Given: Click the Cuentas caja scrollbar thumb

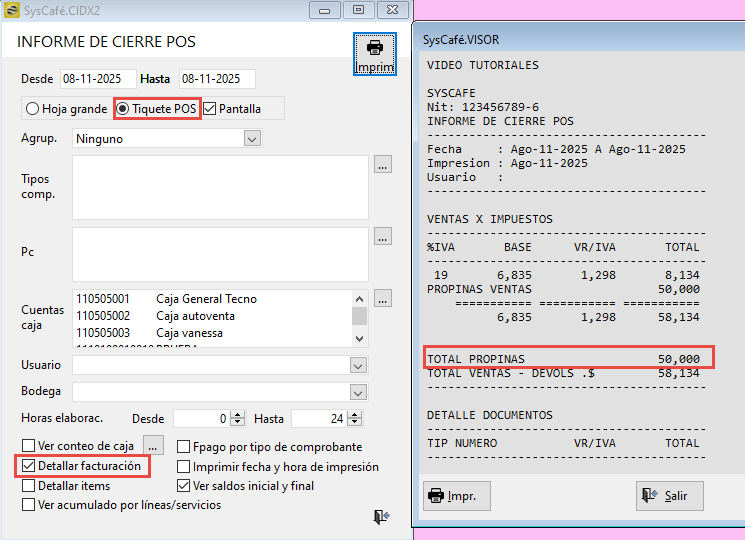Looking at the screenshot, I should click(x=359, y=316).
